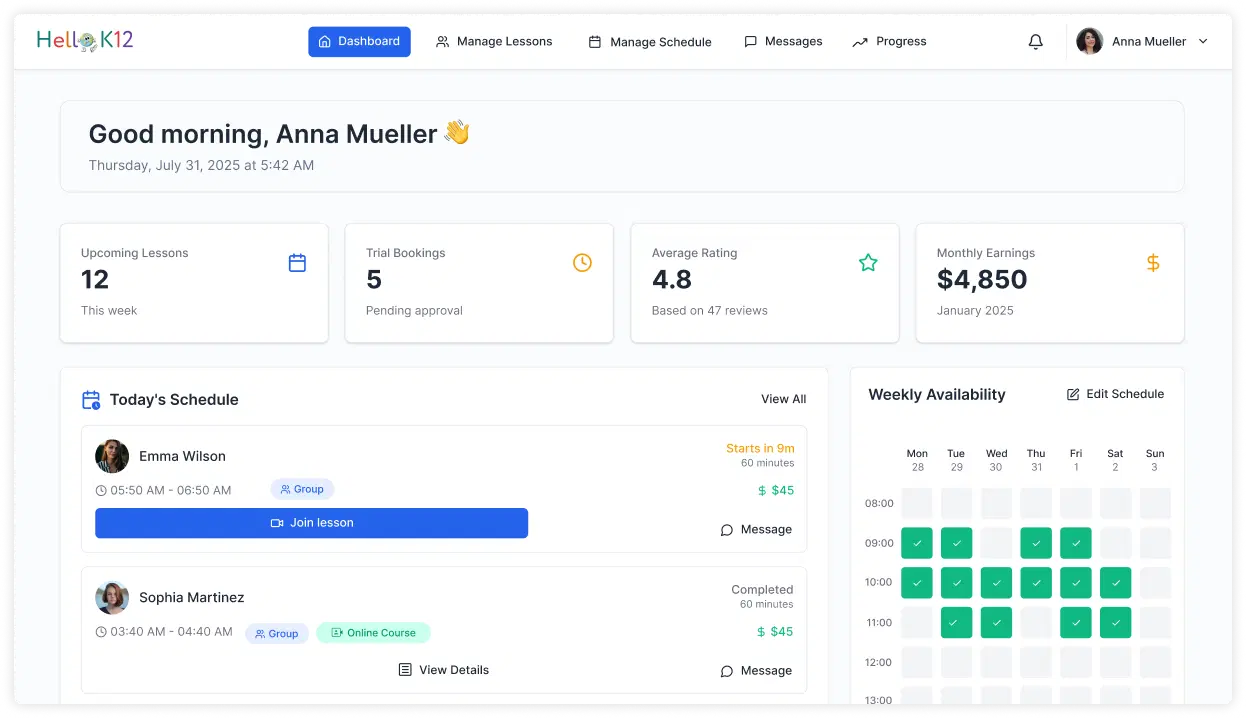Click the 'Based on 47 reviews' text
The width and height of the screenshot is (1246, 718).
(709, 311)
